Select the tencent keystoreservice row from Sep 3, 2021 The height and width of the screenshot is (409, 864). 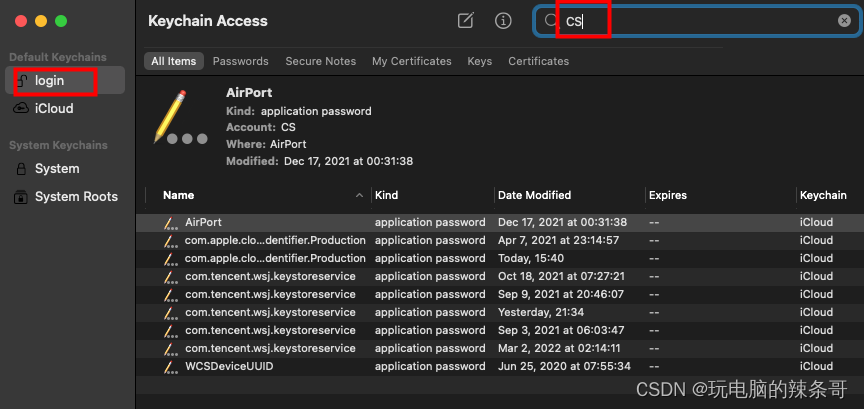click(499, 330)
